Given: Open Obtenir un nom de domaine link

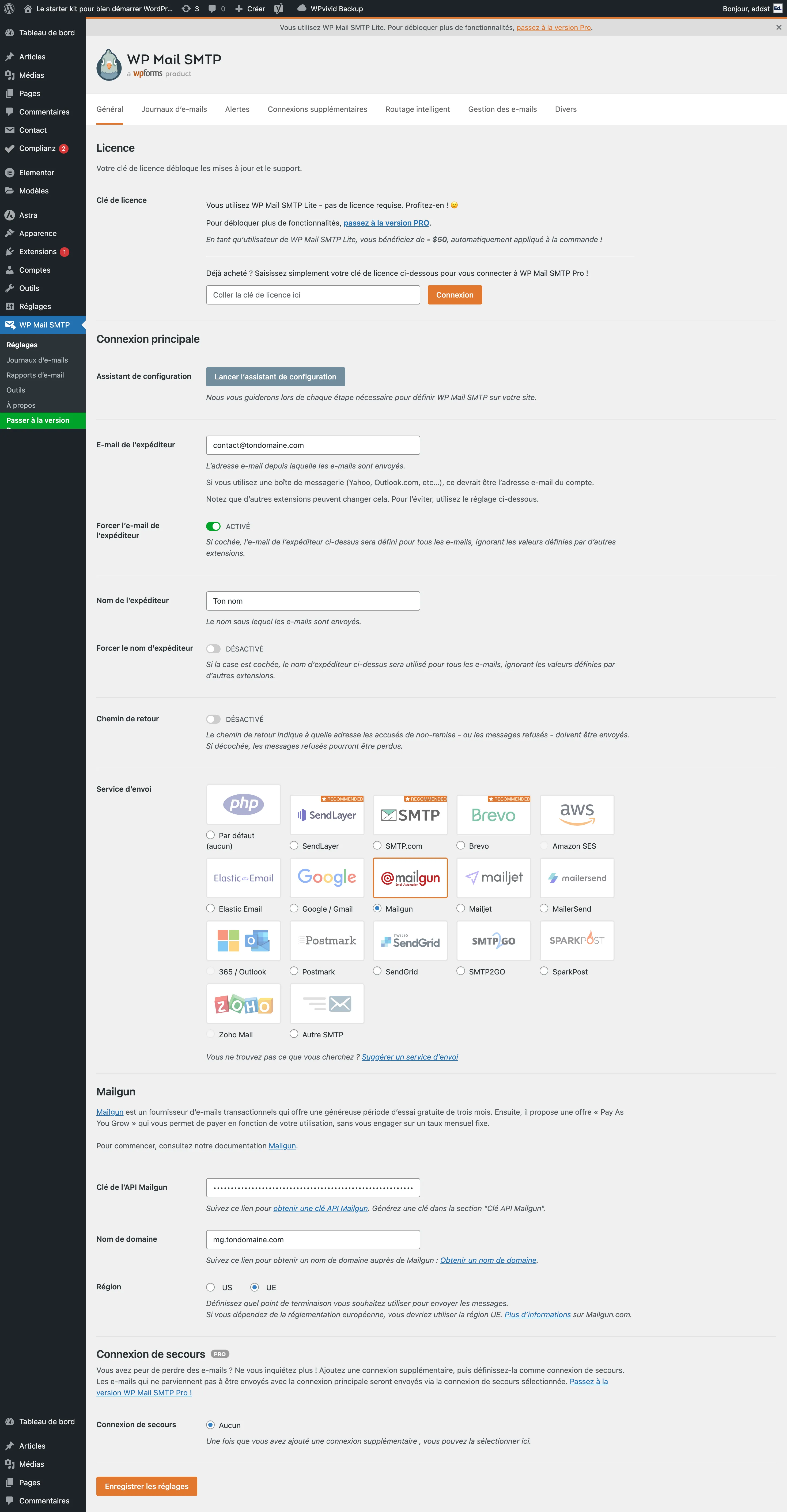Looking at the screenshot, I should [488, 1260].
